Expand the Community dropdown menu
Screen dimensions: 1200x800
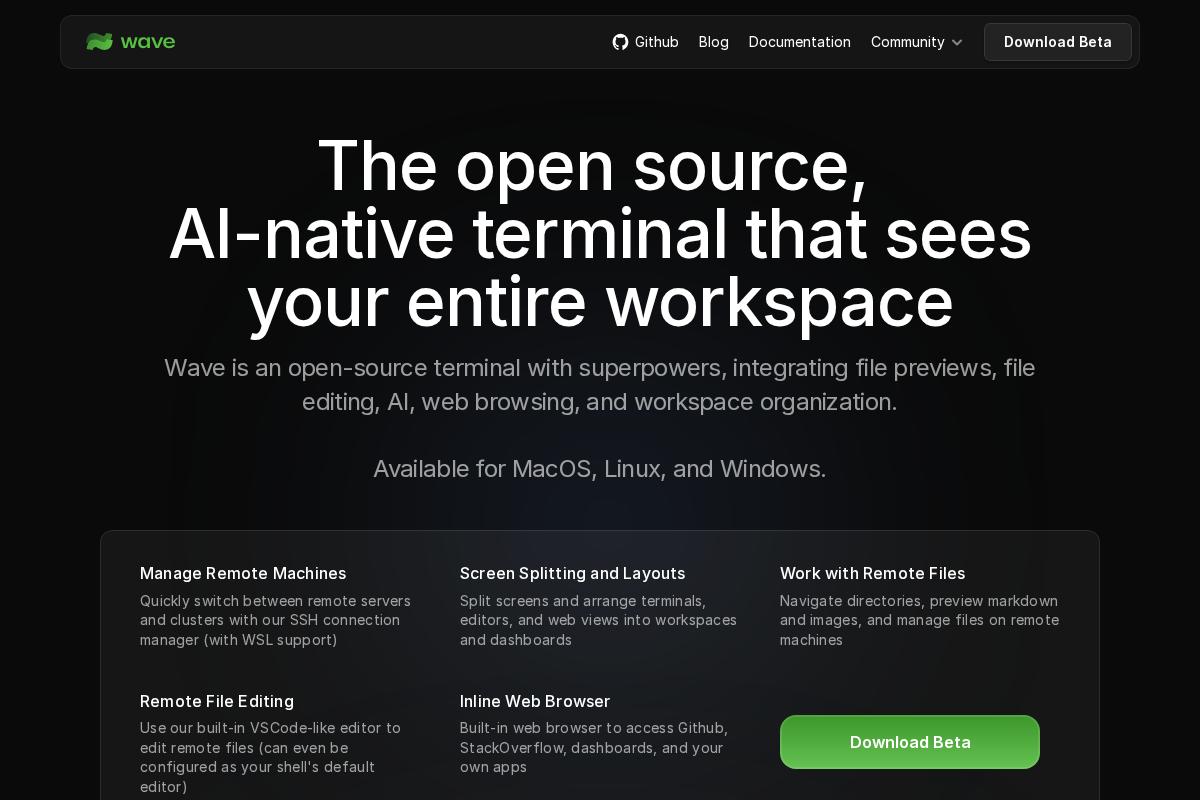click(917, 42)
